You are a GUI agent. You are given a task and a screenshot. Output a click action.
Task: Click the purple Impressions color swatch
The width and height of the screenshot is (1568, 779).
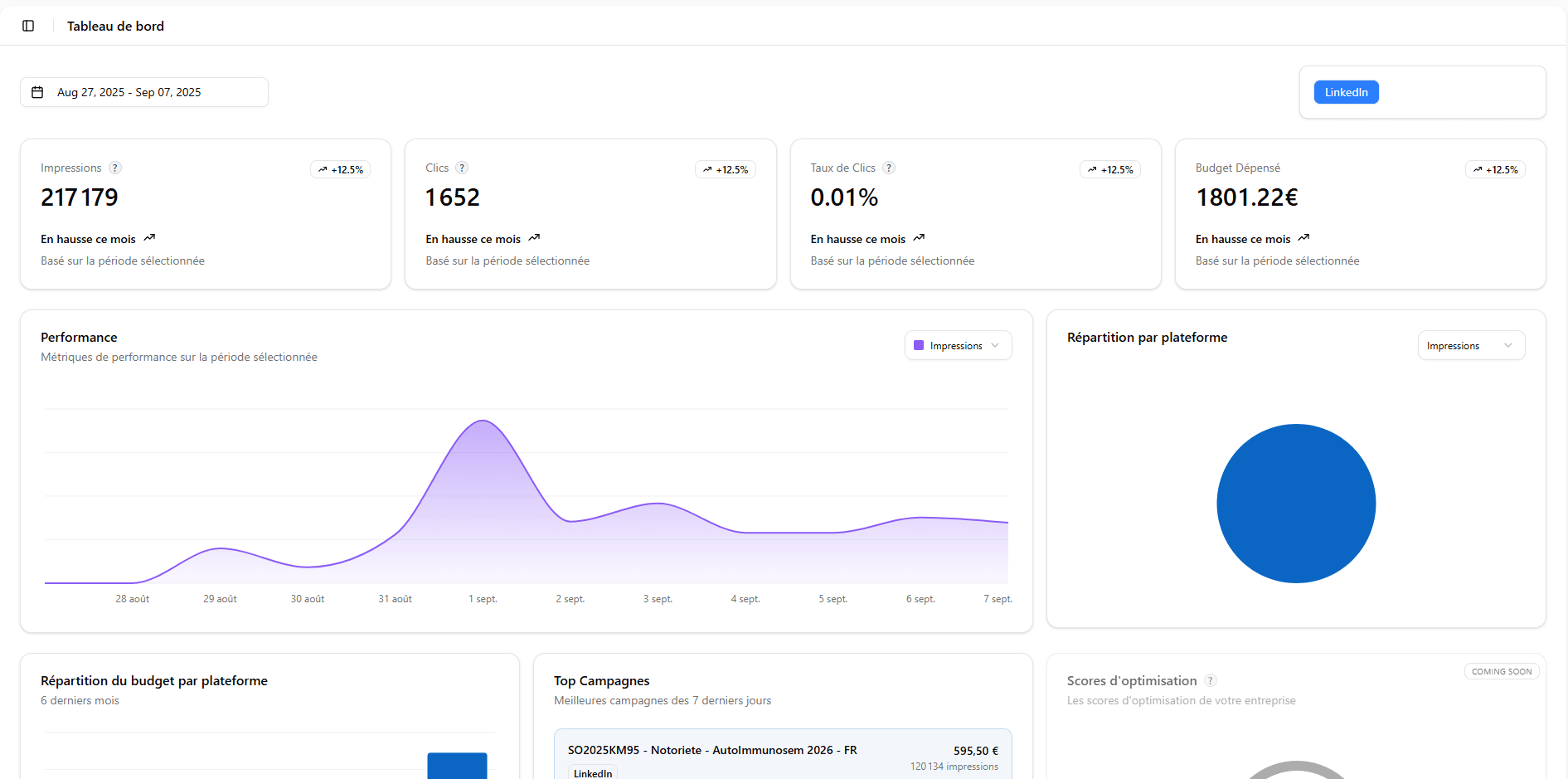(x=919, y=345)
